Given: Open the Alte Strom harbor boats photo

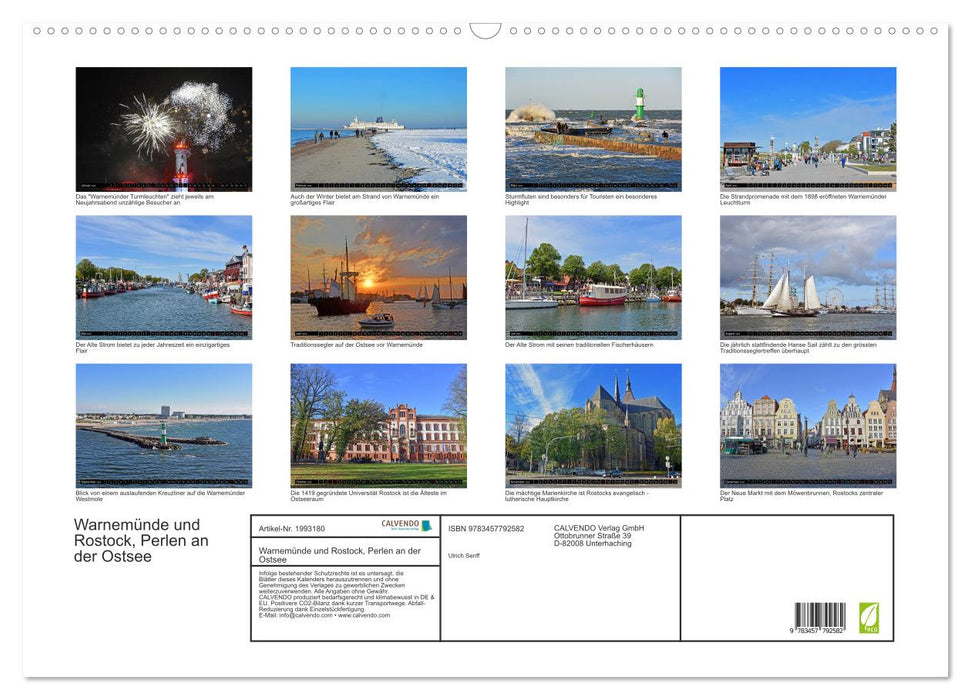Looking at the screenshot, I should coord(163,276).
